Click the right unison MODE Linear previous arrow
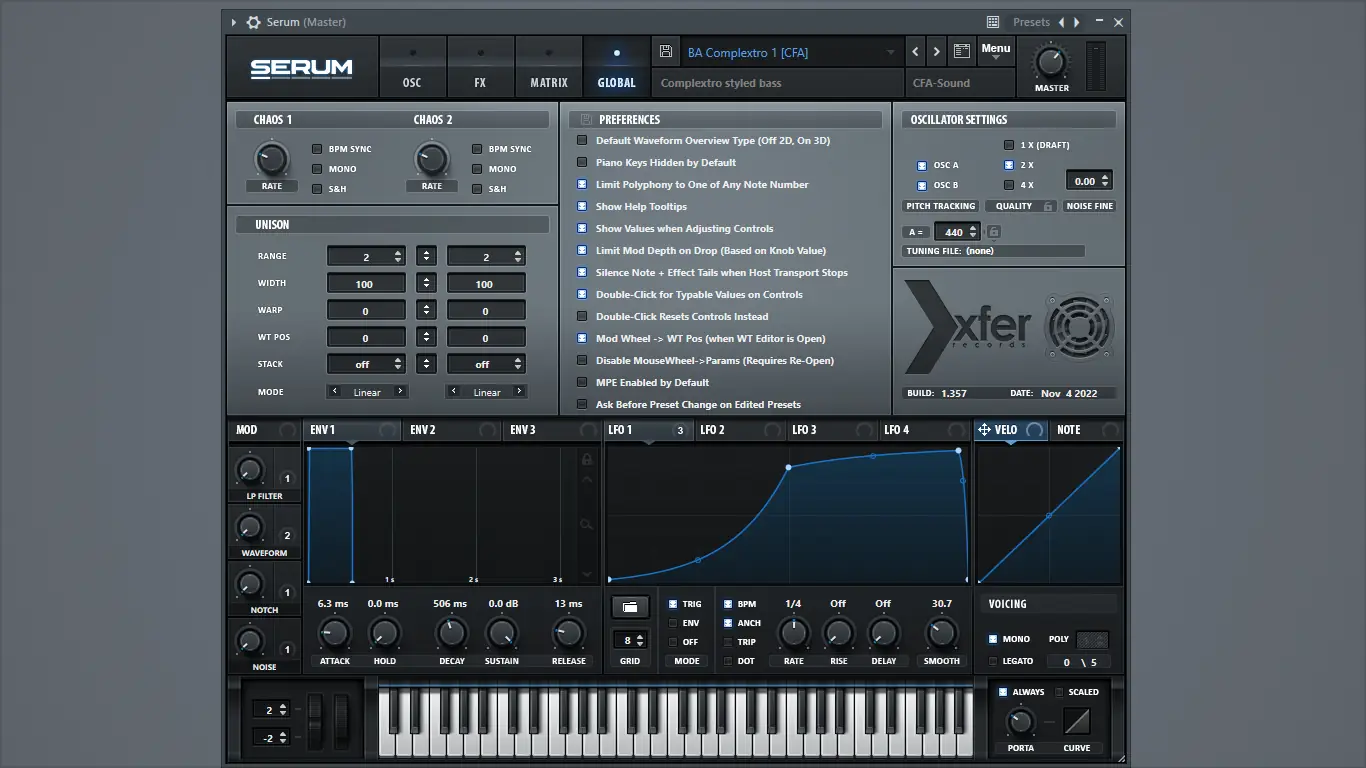 [x=453, y=392]
